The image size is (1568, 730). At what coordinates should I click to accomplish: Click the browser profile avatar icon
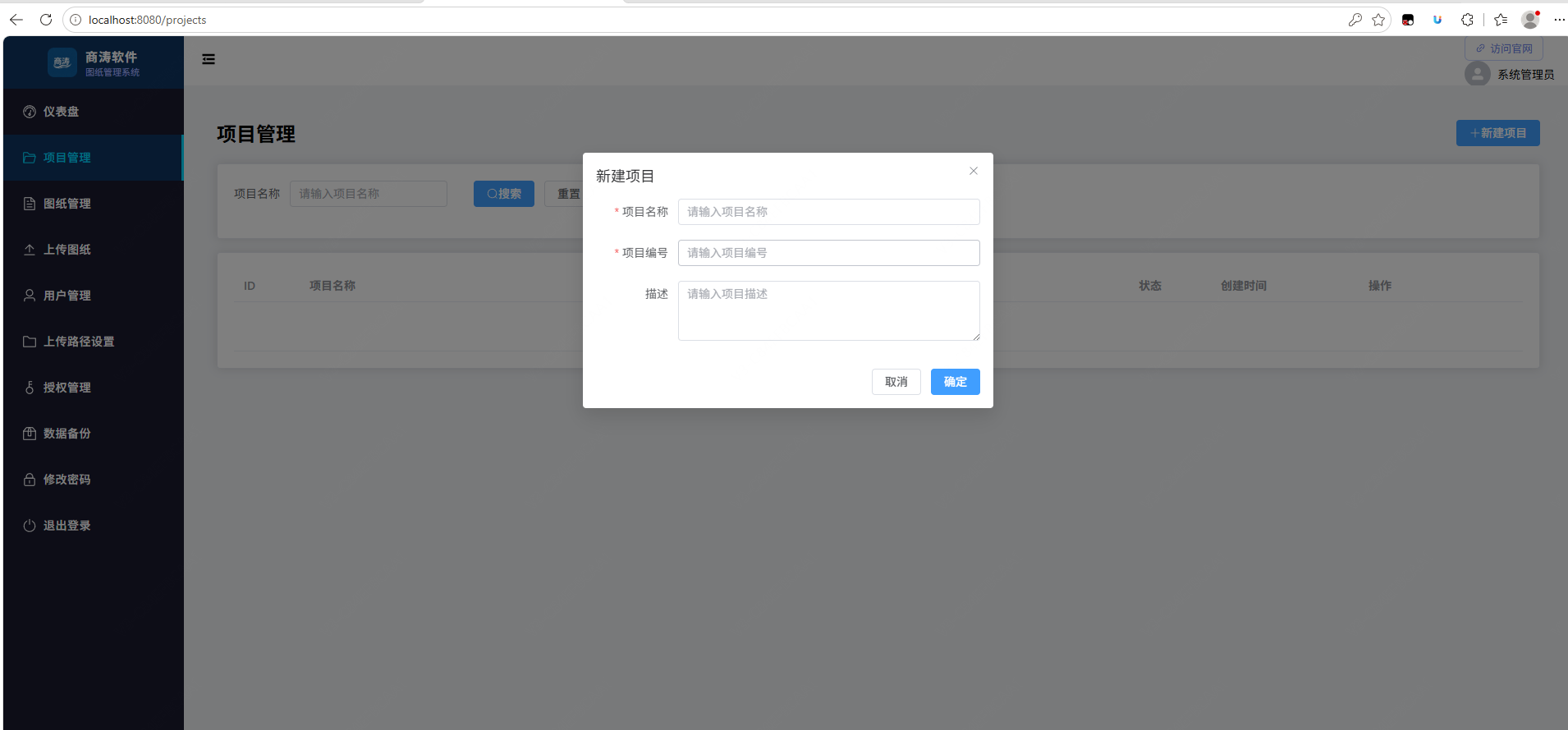[1530, 20]
